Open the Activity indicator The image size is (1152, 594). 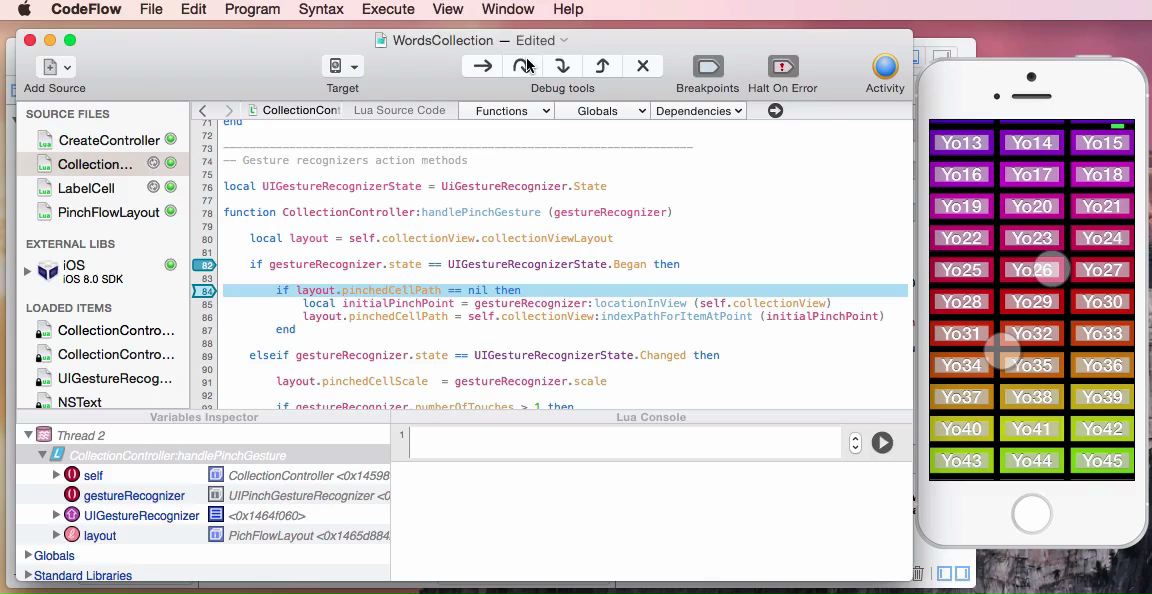click(885, 66)
